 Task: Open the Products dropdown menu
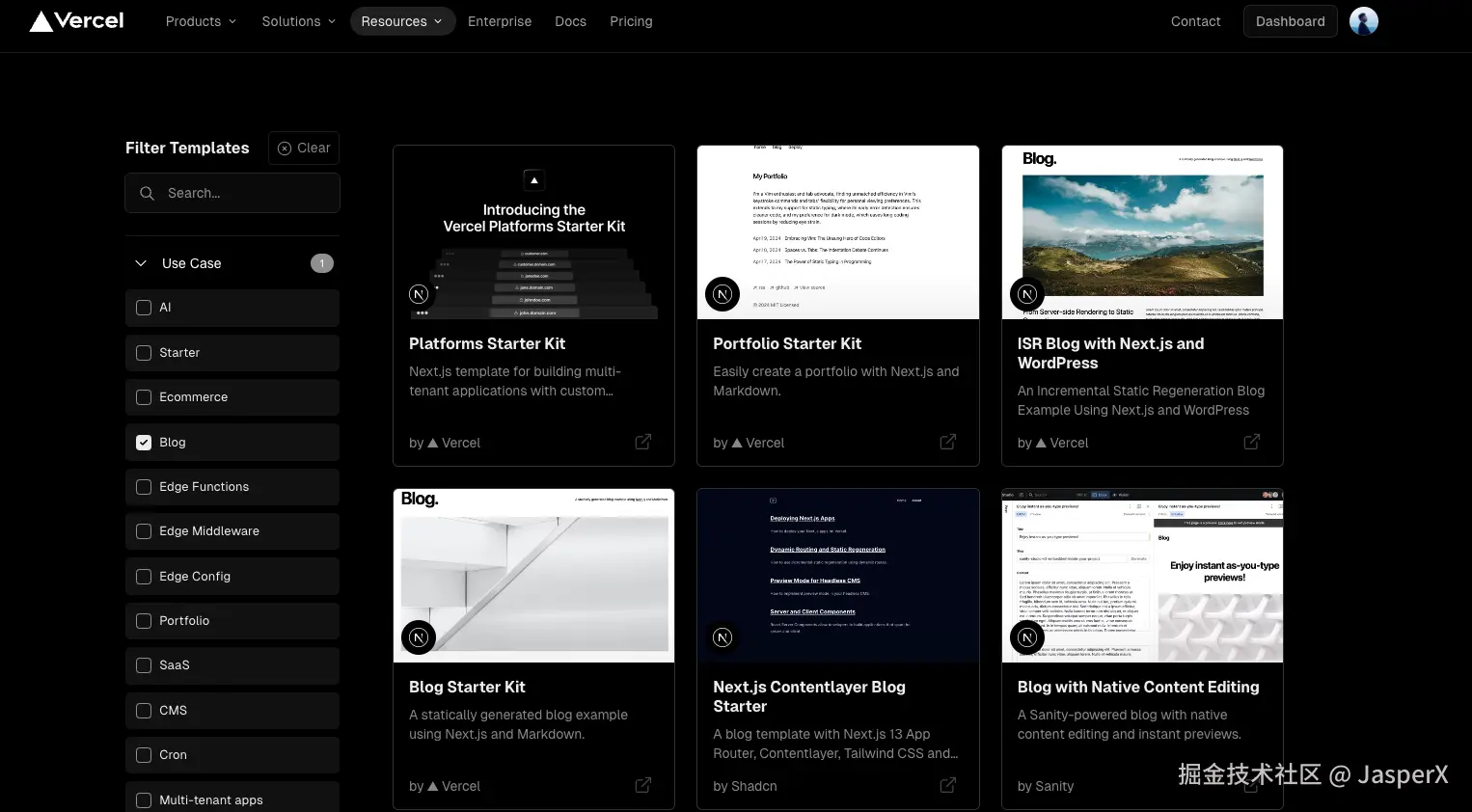201,21
